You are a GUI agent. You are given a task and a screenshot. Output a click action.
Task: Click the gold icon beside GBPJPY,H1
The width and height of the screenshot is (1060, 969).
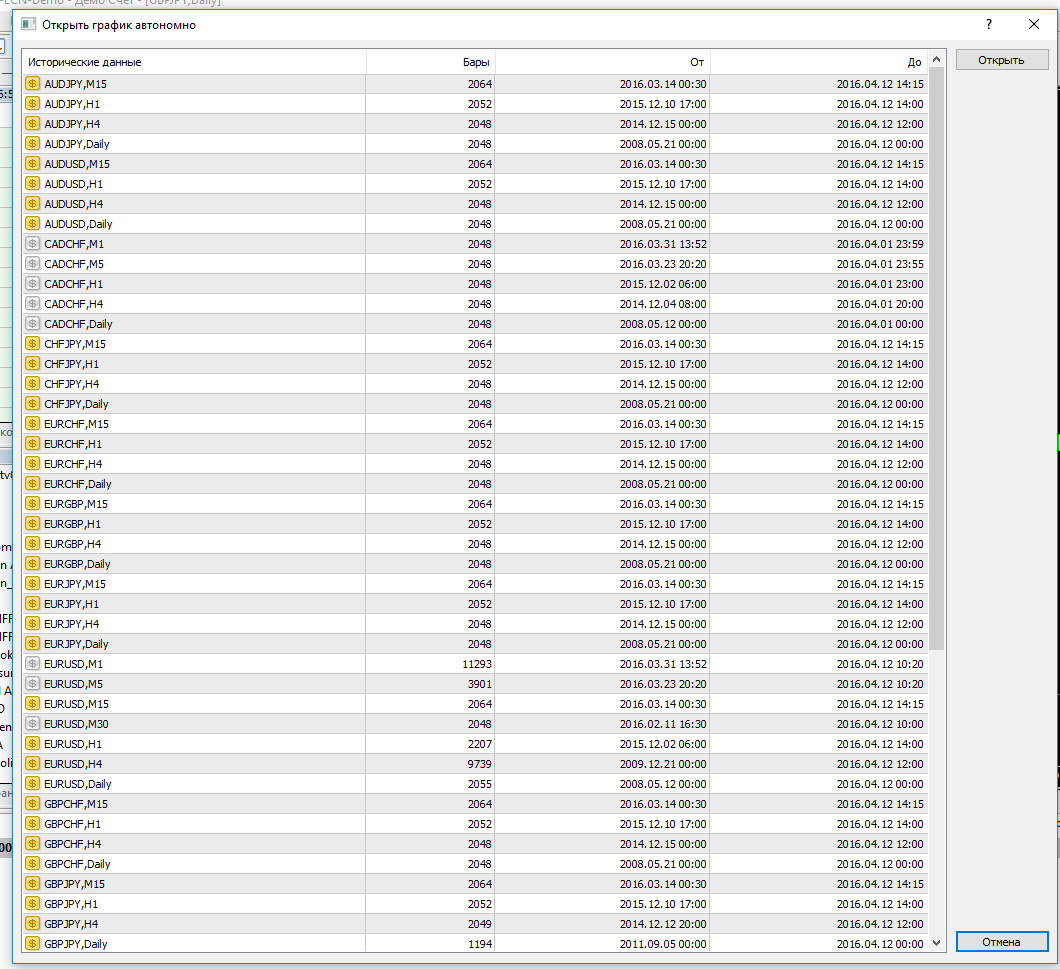[32, 904]
